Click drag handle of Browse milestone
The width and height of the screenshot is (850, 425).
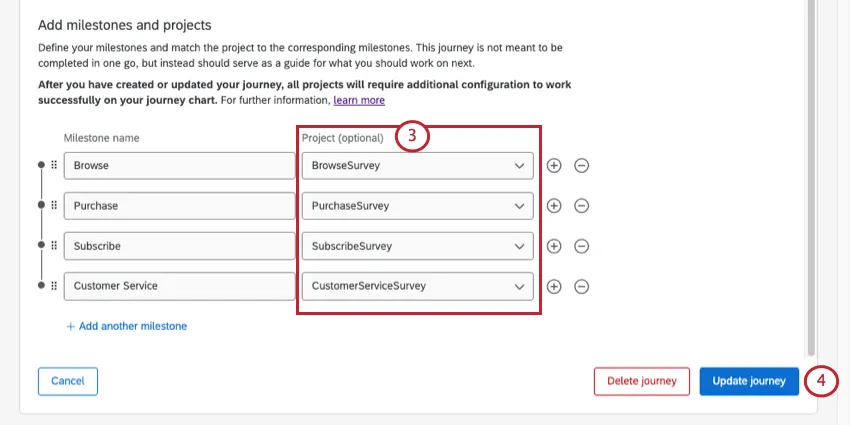[54, 165]
